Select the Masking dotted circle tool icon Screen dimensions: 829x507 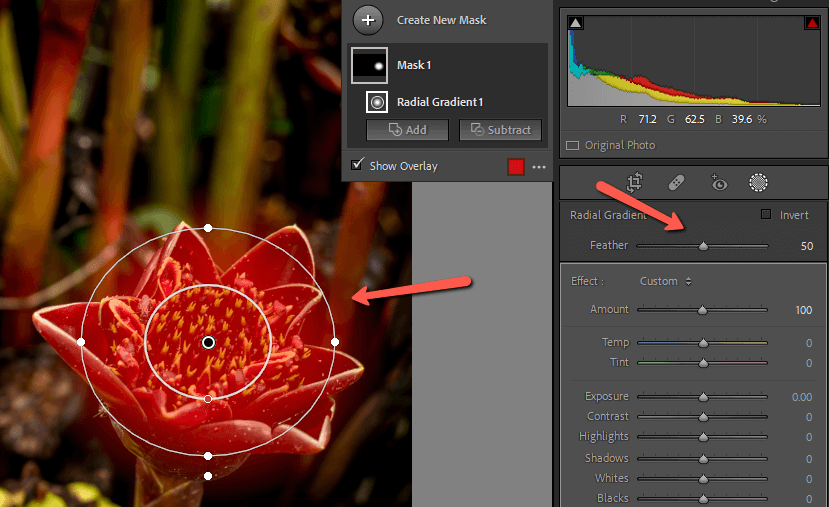[x=758, y=182]
